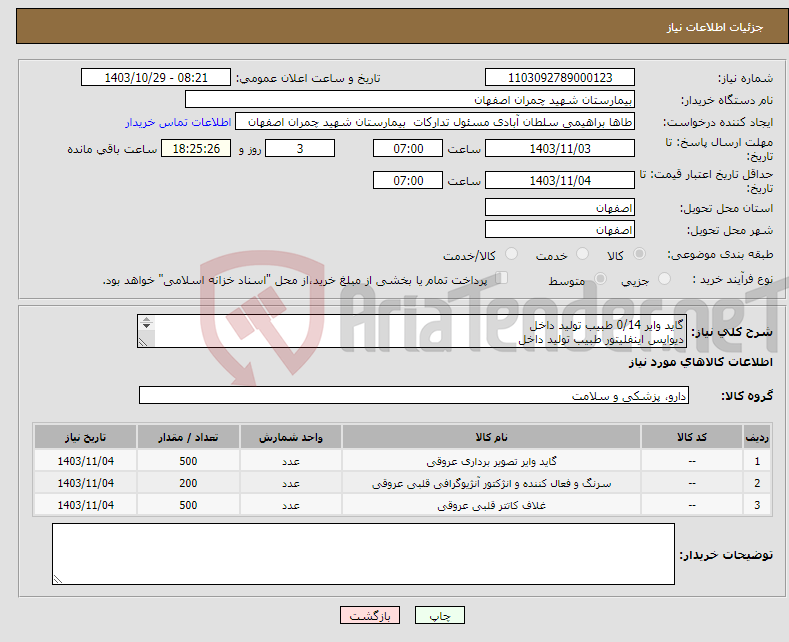Select the خدمت radio button
Image resolution: width=789 pixels, height=642 pixels.
point(582,254)
